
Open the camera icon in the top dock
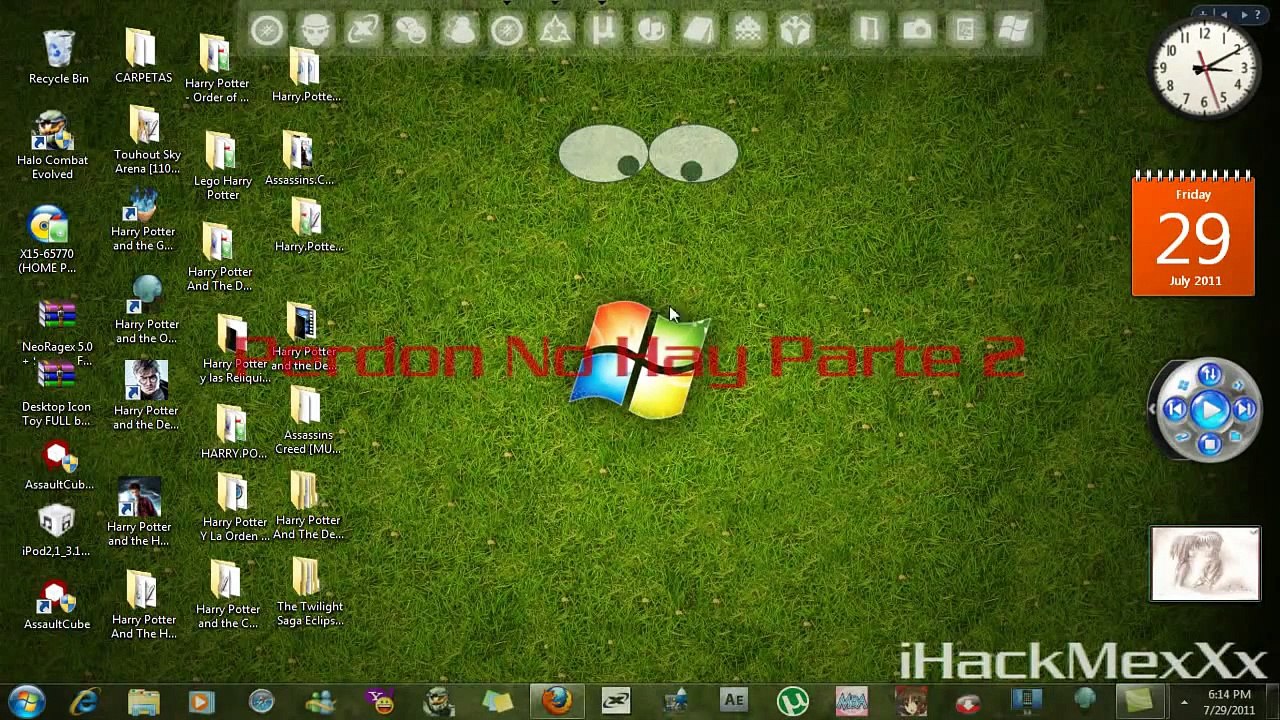(x=917, y=30)
